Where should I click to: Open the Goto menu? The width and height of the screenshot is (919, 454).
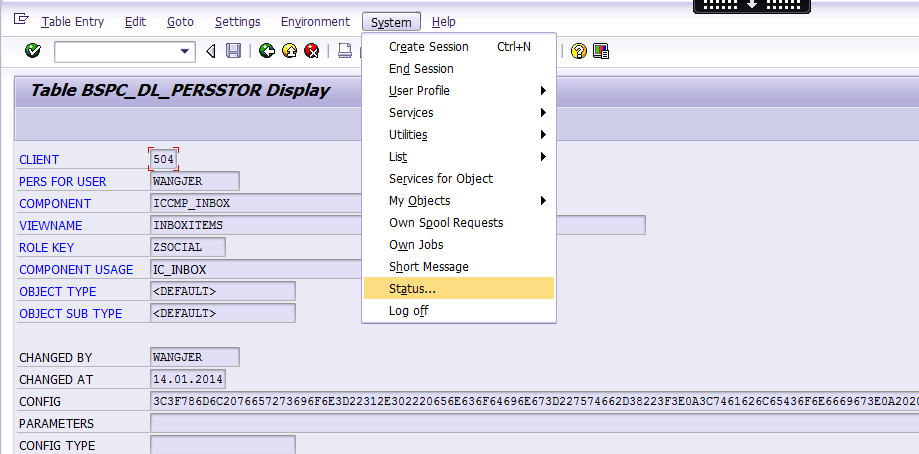(180, 22)
